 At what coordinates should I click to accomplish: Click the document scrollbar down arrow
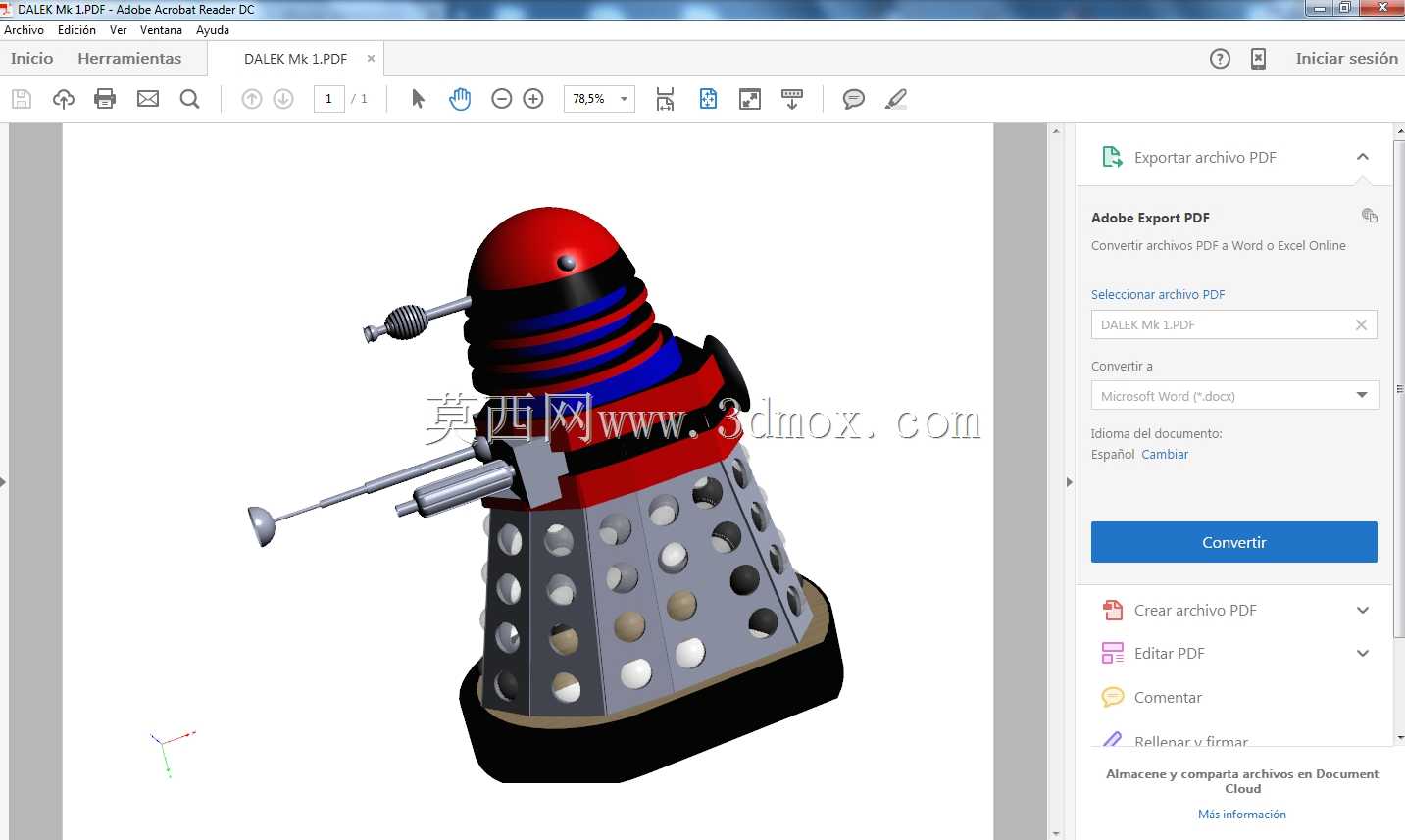1056,833
